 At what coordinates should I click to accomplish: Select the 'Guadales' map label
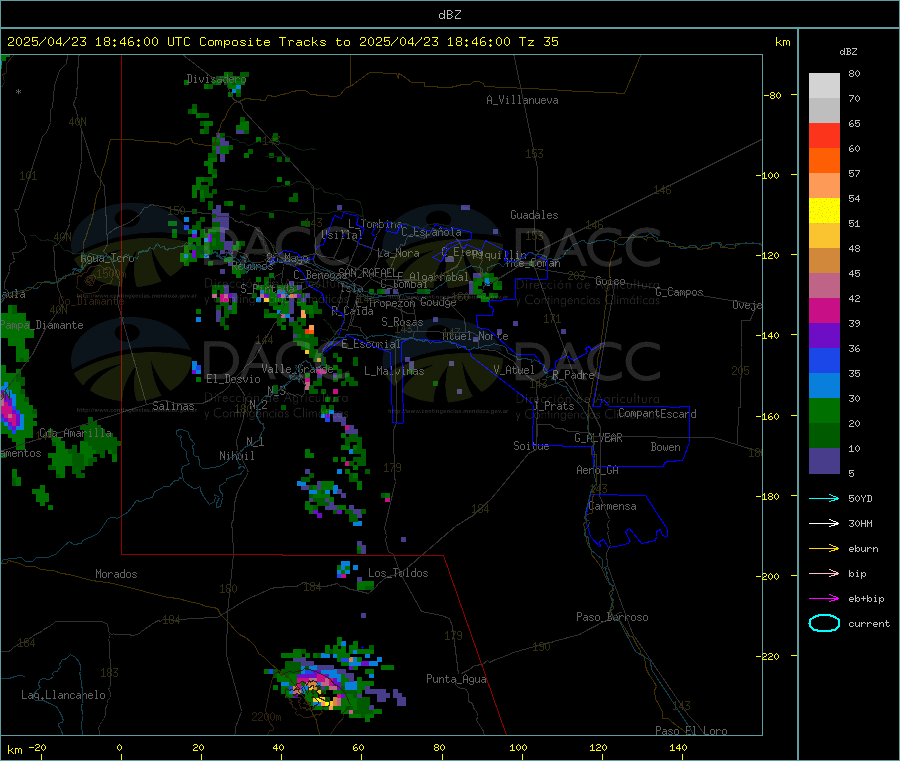click(x=534, y=215)
